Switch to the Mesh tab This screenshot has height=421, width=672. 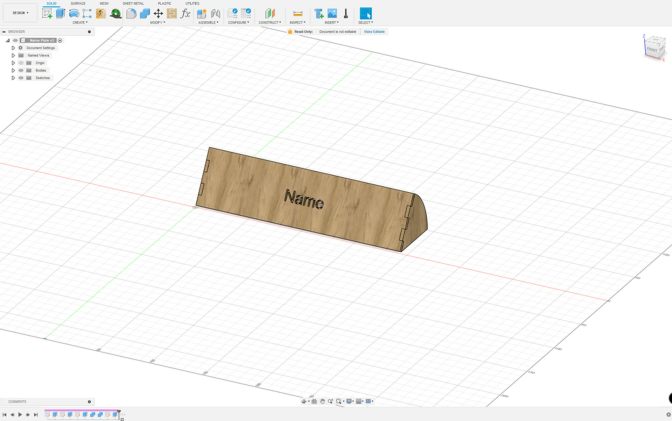(104, 3)
